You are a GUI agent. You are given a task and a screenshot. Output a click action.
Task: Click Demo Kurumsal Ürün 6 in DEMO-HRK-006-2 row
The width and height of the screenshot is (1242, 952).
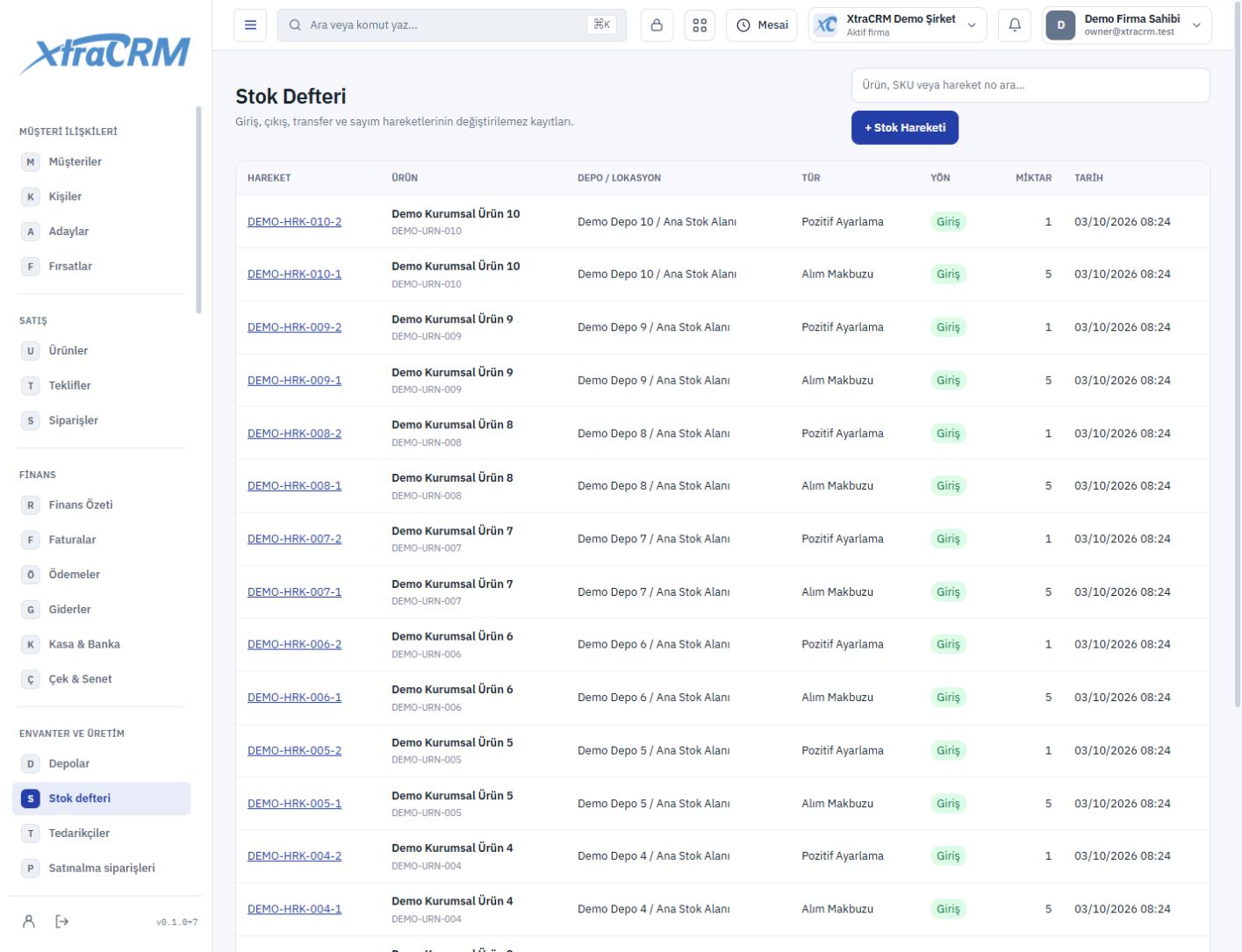452,636
